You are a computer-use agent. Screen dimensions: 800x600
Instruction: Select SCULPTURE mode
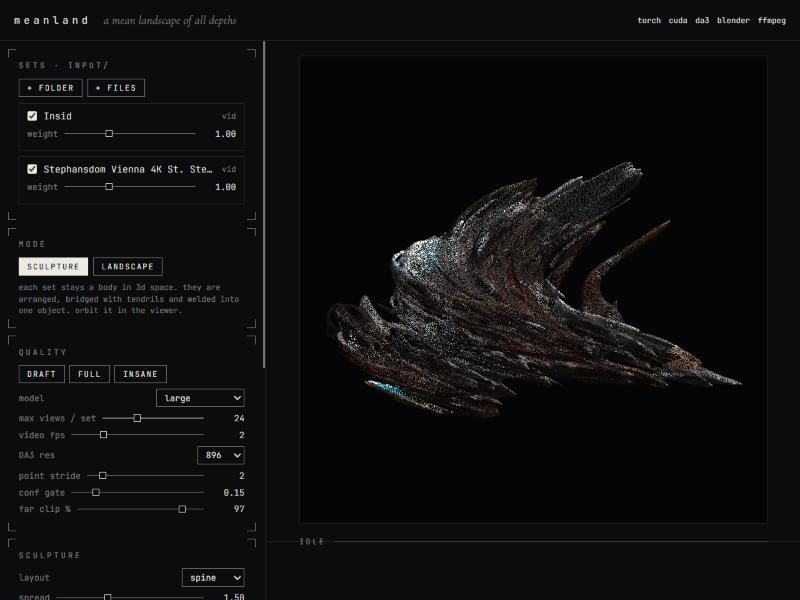(x=53, y=266)
